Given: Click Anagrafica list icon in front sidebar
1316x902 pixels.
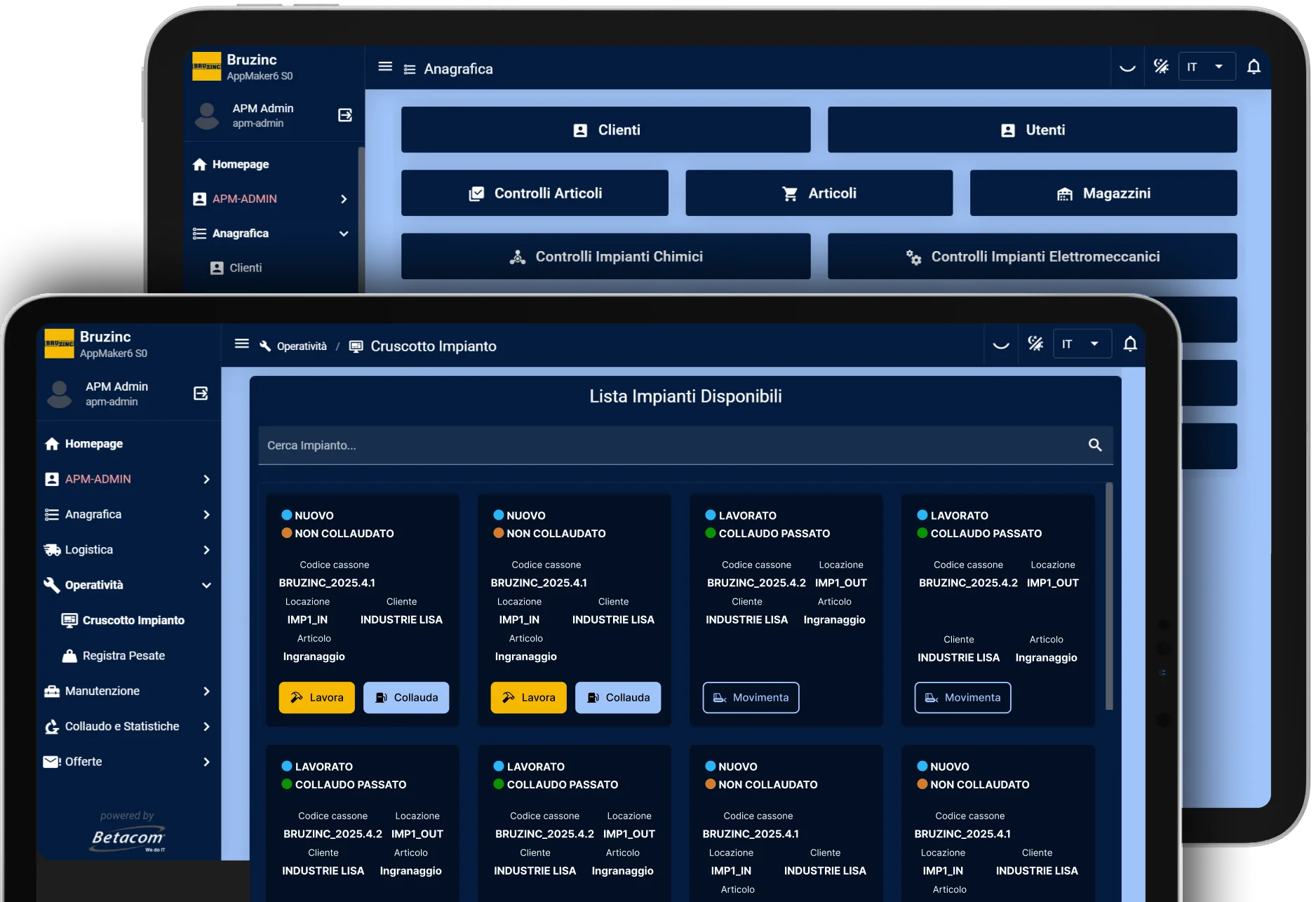Looking at the screenshot, I should (x=52, y=514).
